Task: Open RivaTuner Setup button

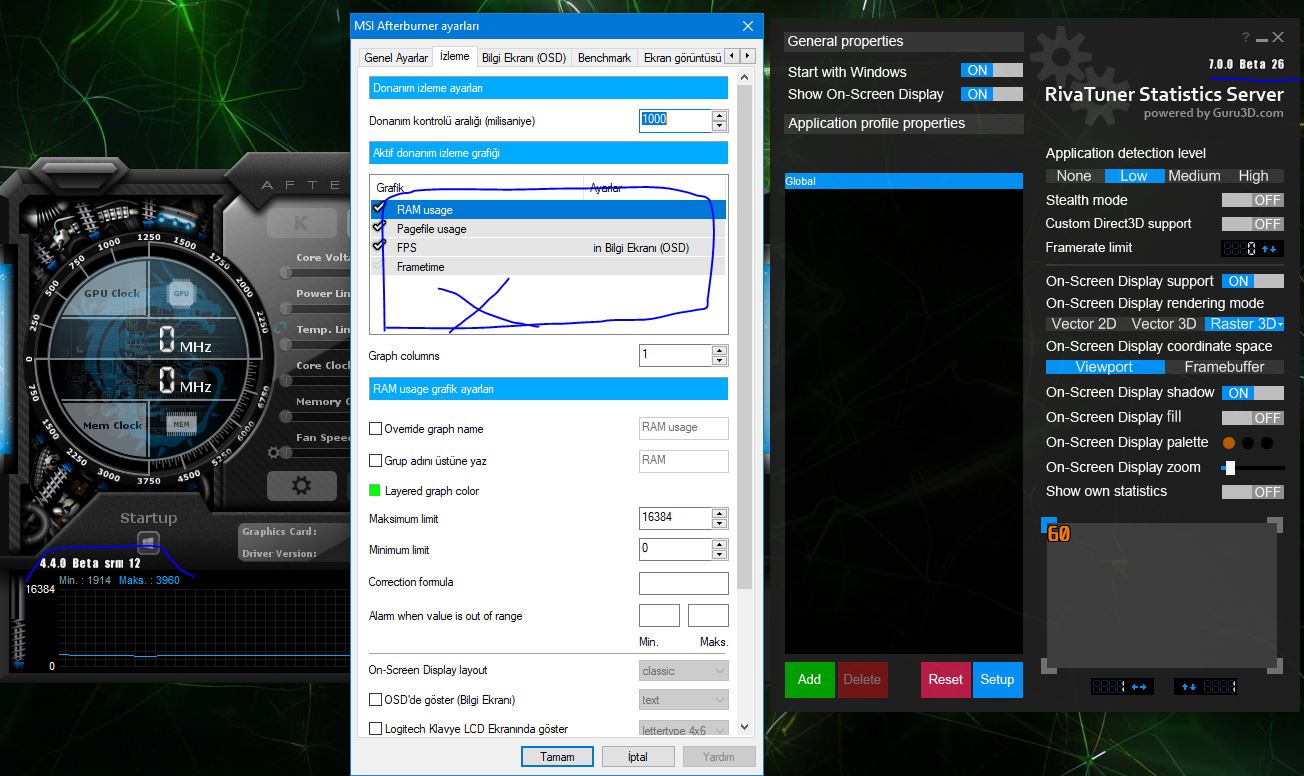Action: coord(997,679)
